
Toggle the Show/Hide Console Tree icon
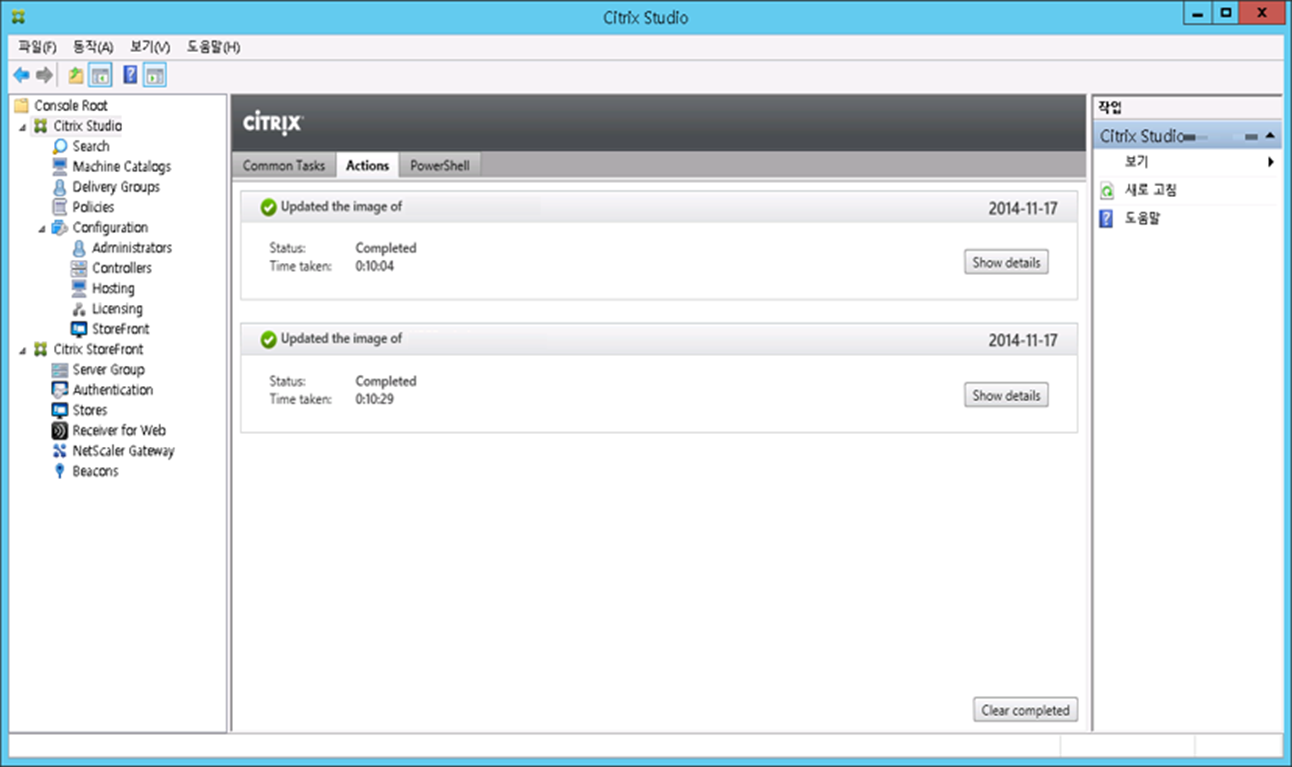pos(100,75)
